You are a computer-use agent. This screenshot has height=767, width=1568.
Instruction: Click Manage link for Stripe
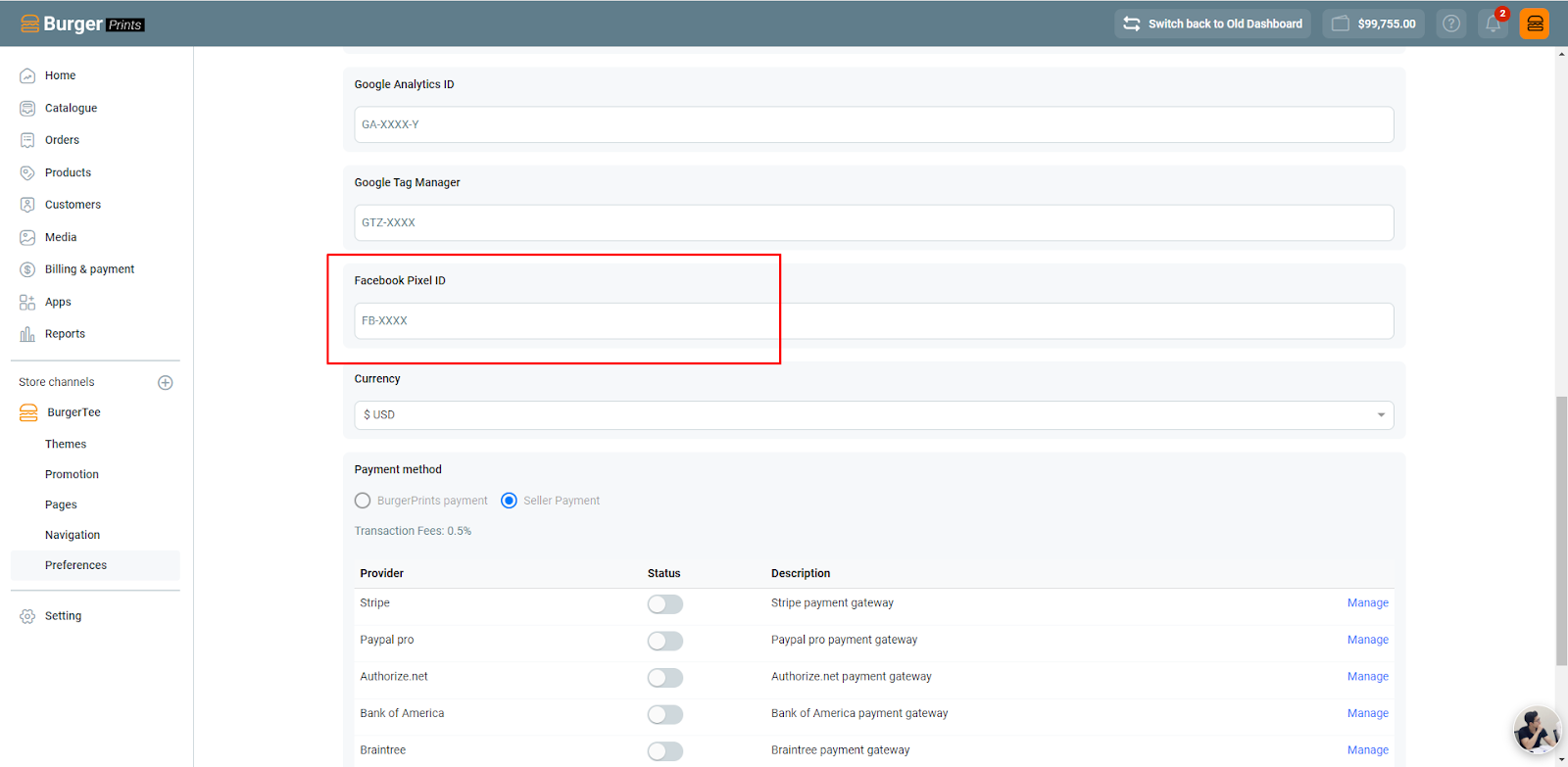(1368, 603)
